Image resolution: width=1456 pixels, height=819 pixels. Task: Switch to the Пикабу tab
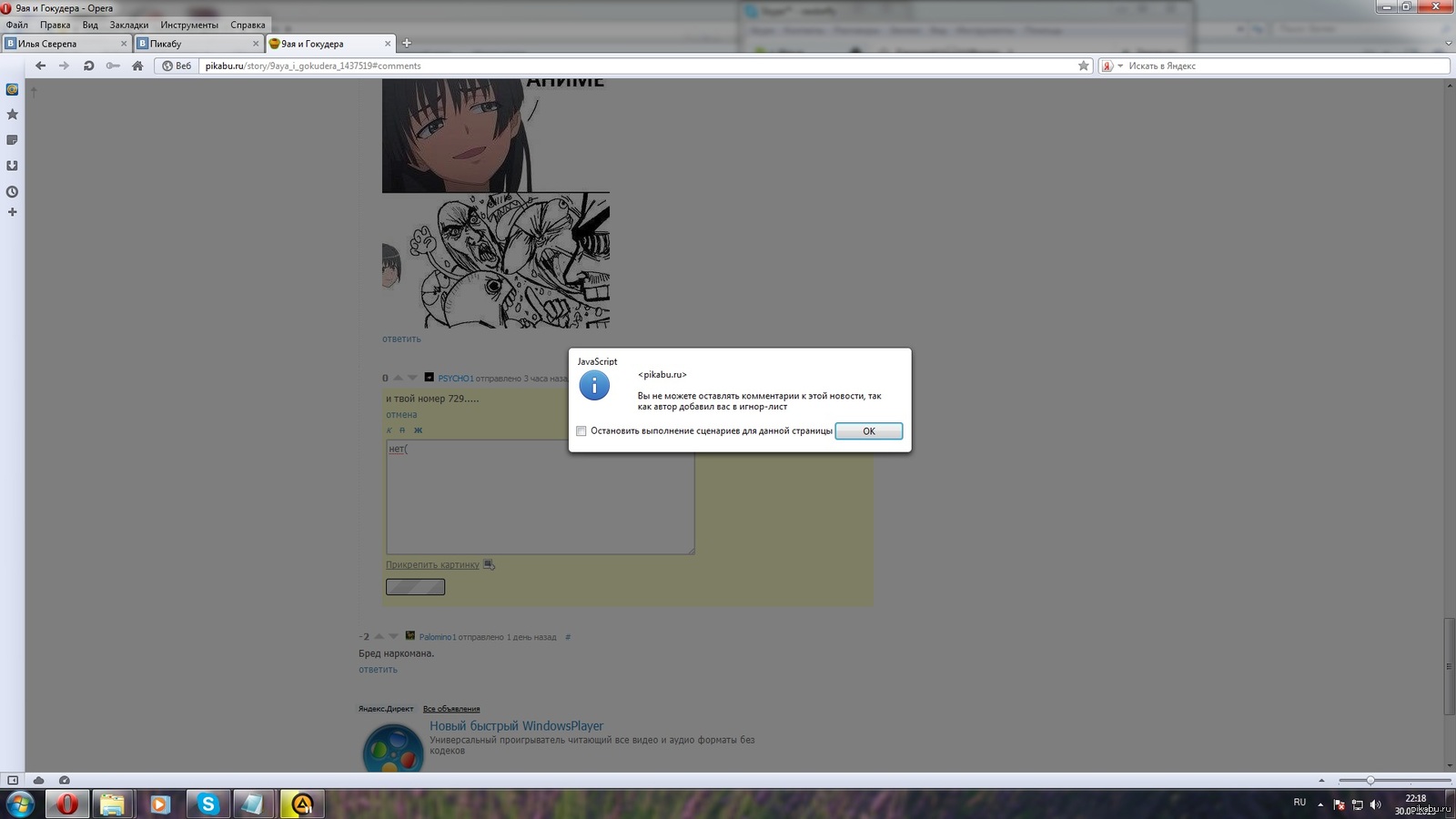point(196,44)
